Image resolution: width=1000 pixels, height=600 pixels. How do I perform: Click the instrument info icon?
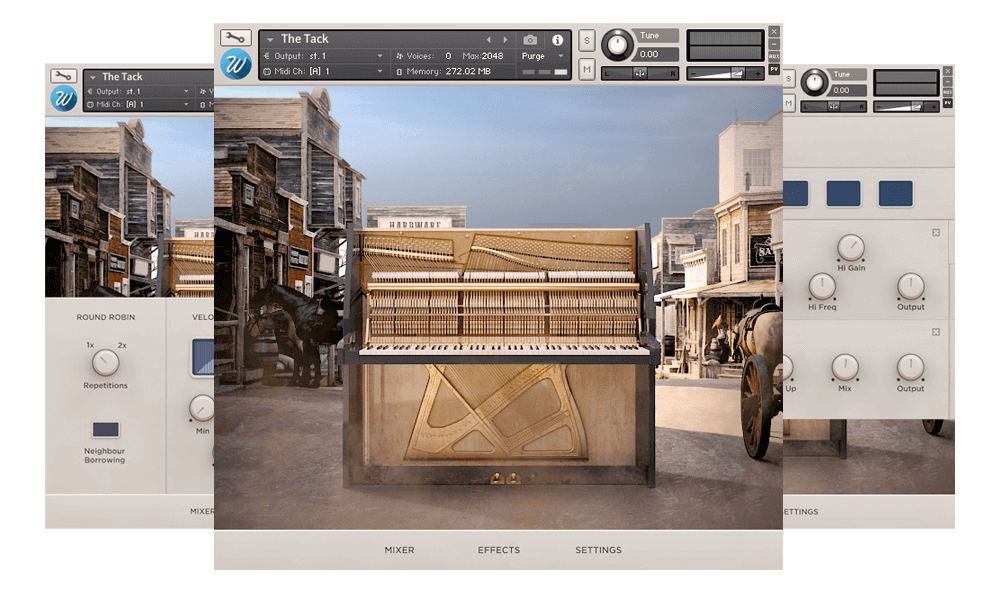558,38
